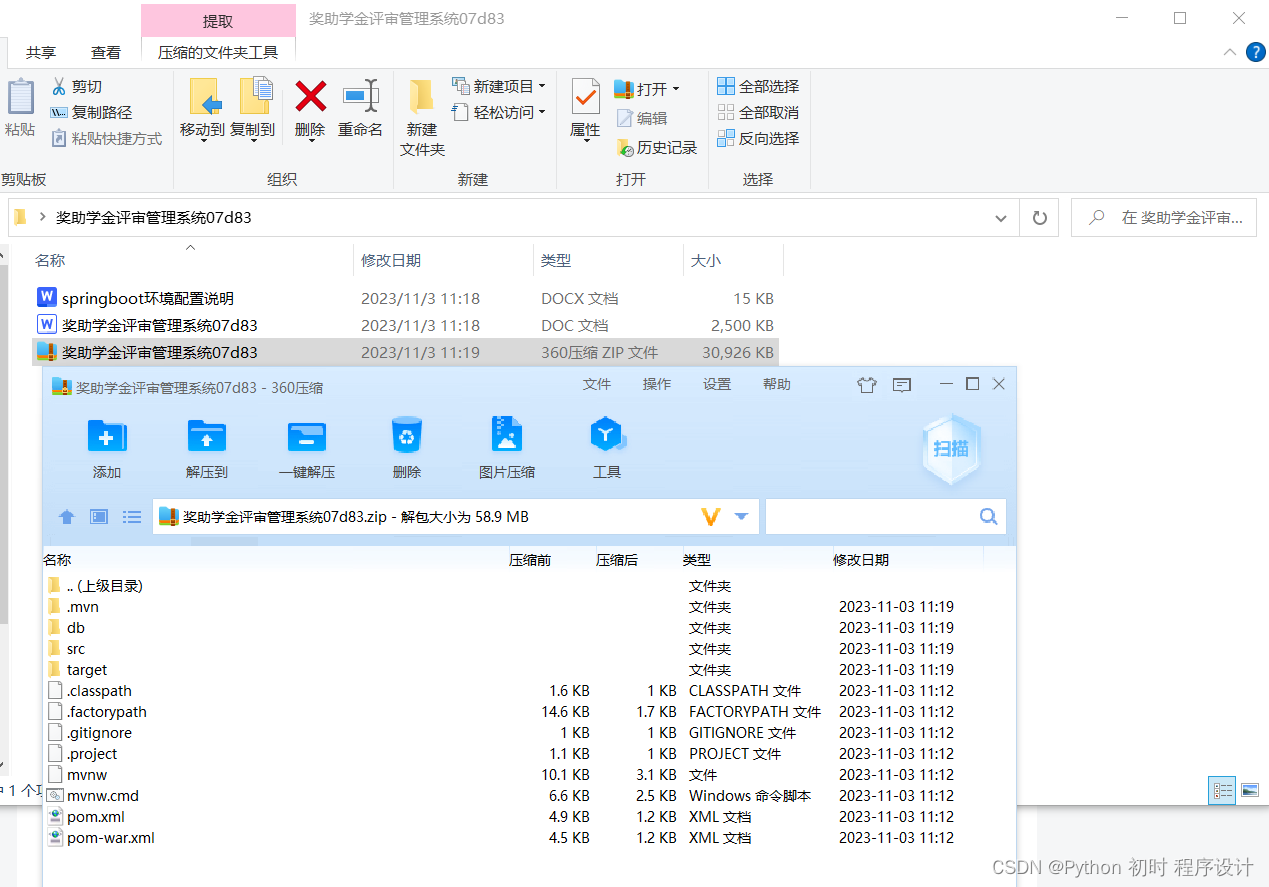The image size is (1269, 887).
Task: Expand the 移动到 dropdown
Action: click(203, 141)
